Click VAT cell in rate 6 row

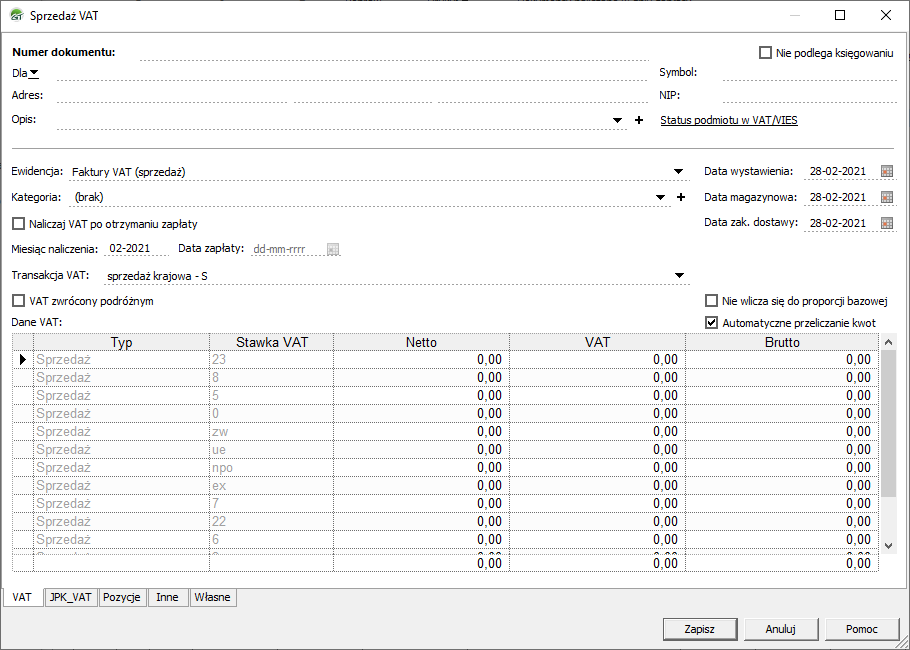point(597,540)
